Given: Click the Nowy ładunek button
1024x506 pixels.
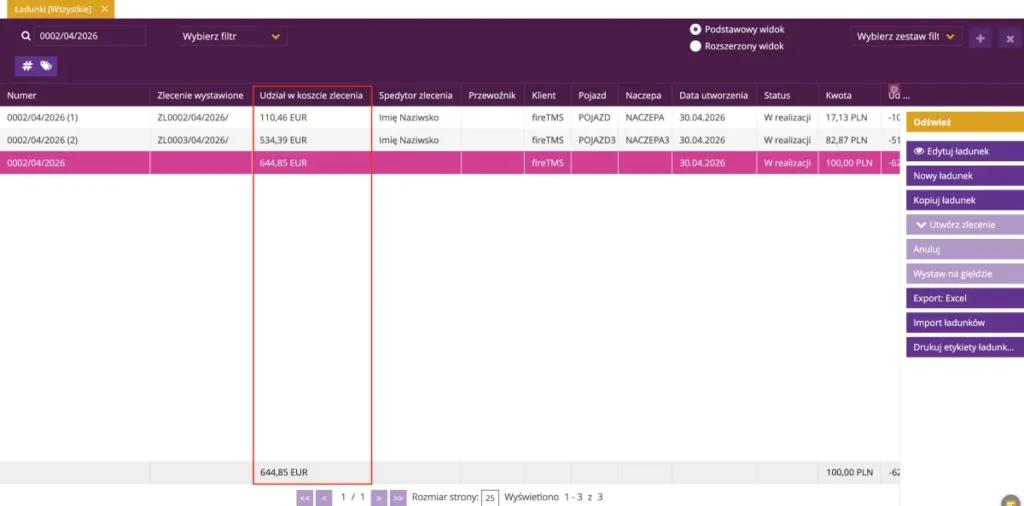Looking at the screenshot, I should click(965, 176).
